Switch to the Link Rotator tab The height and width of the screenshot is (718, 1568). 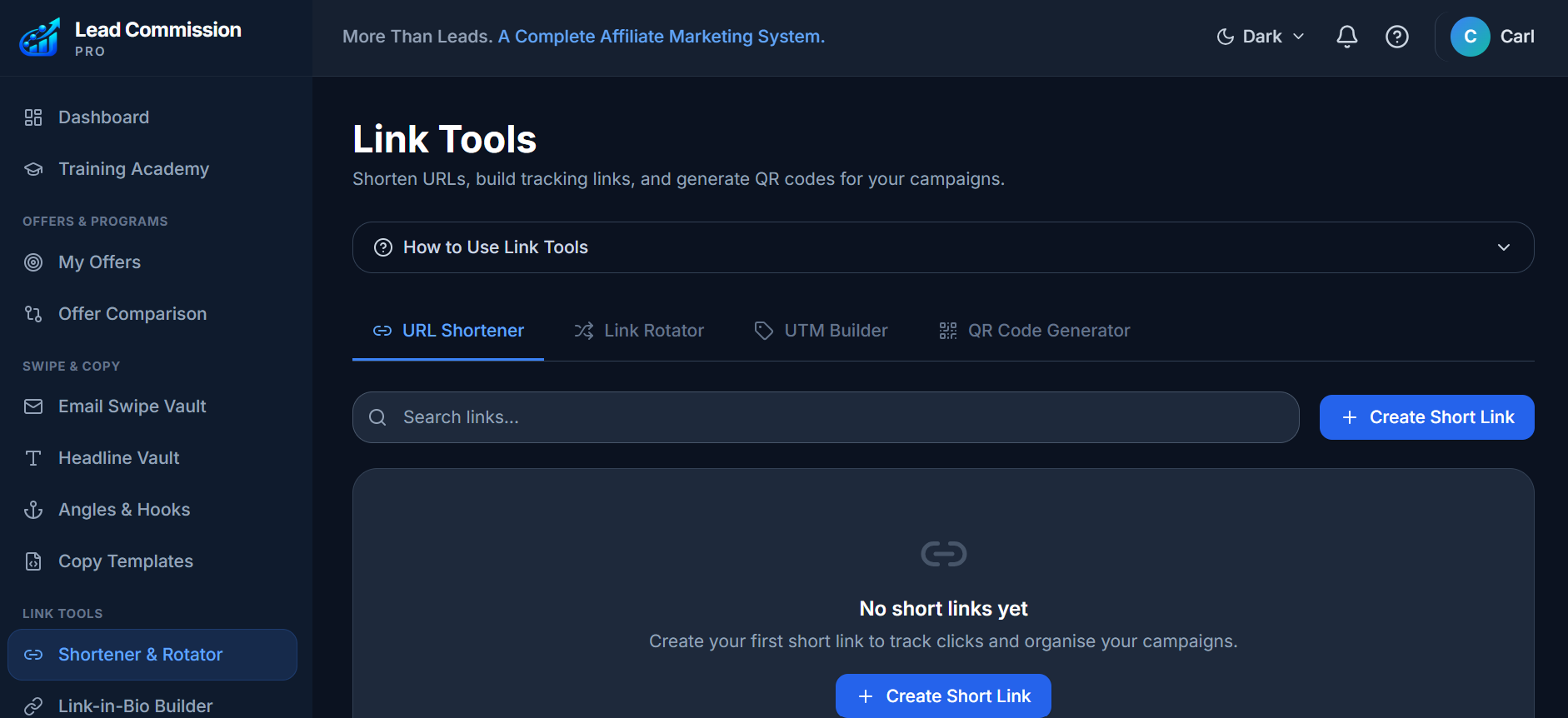639,331
